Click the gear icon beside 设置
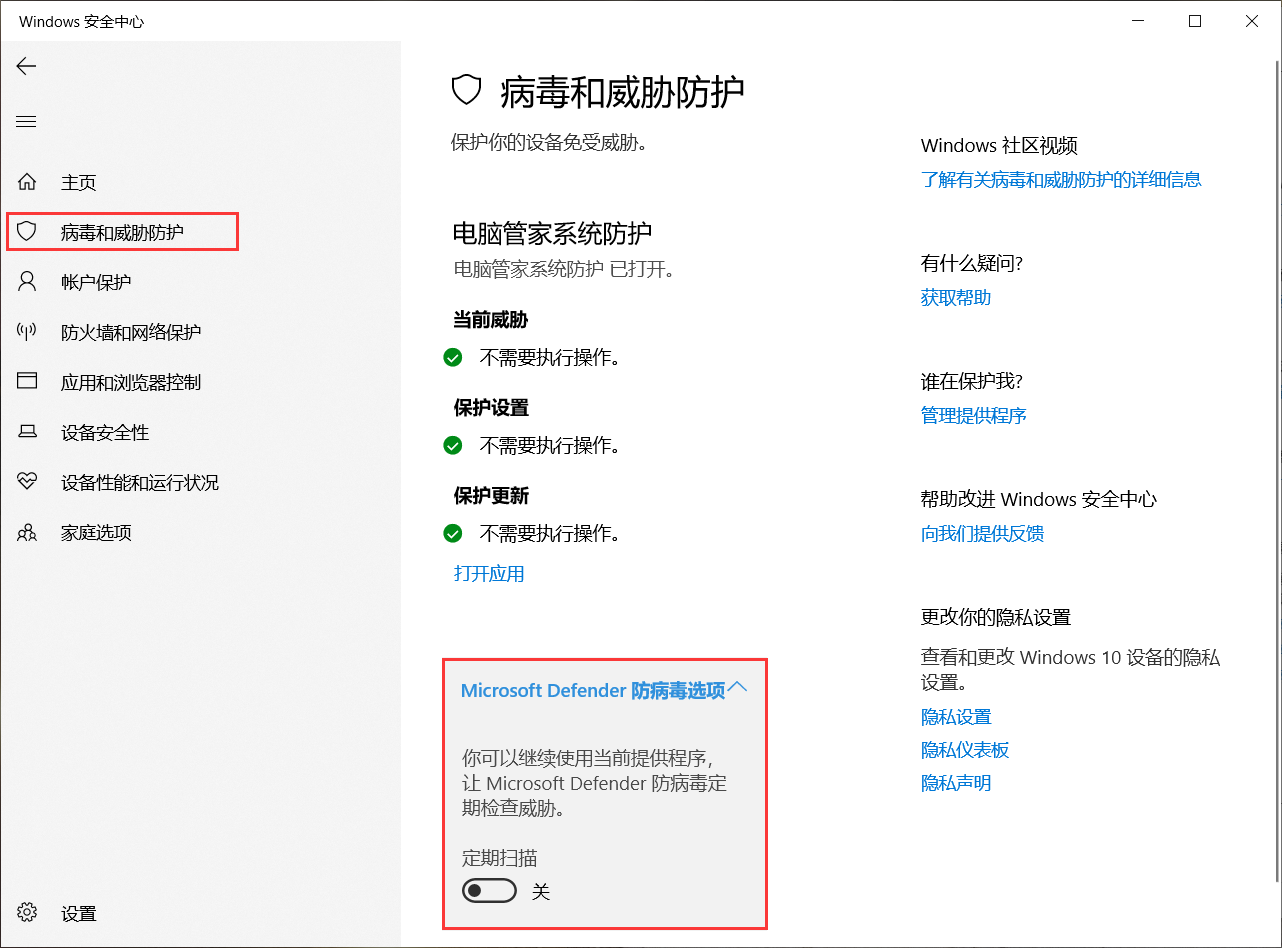This screenshot has height=948, width=1282. (27, 913)
